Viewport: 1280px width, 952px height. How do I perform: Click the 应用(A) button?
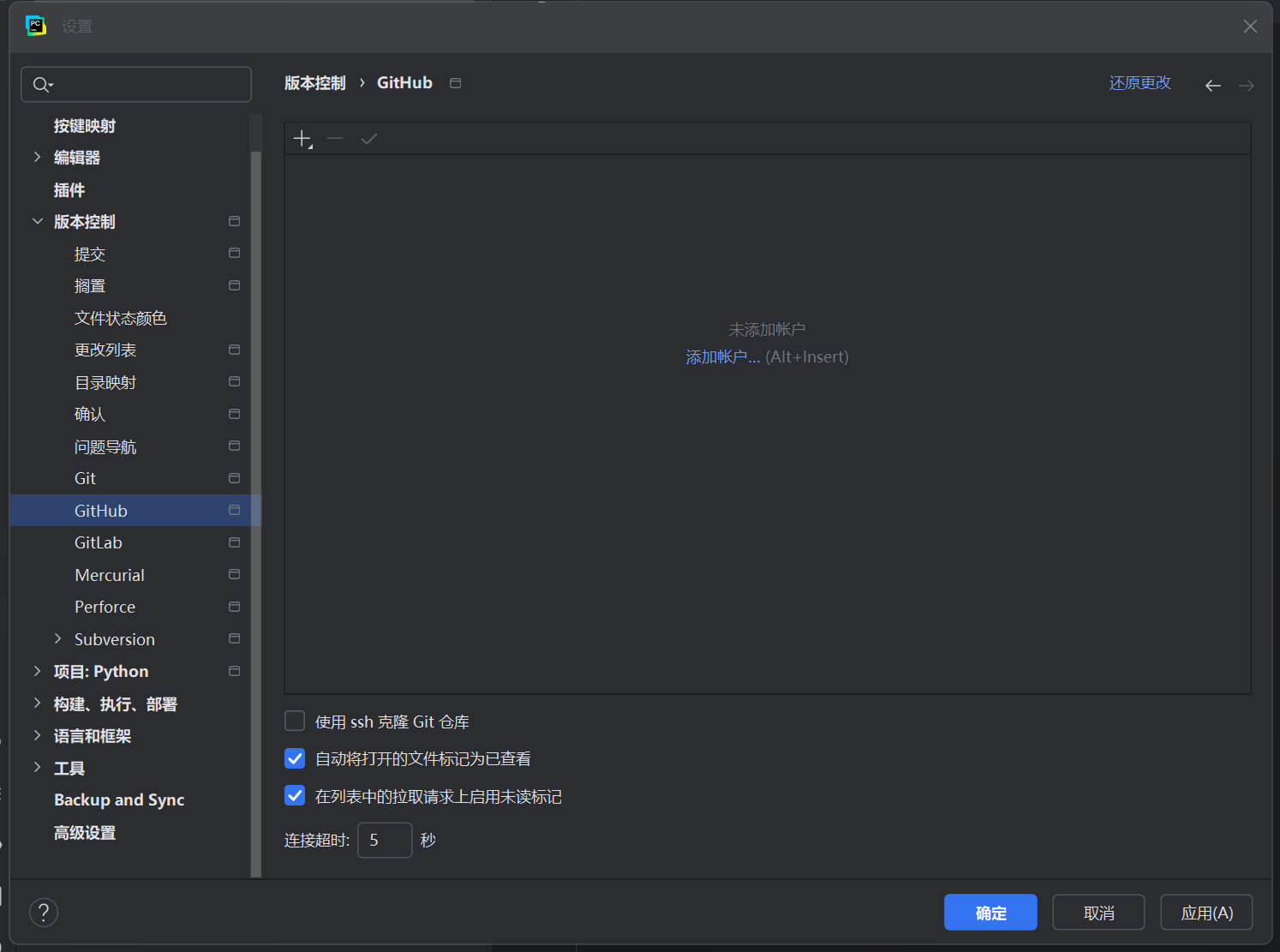point(1206,913)
